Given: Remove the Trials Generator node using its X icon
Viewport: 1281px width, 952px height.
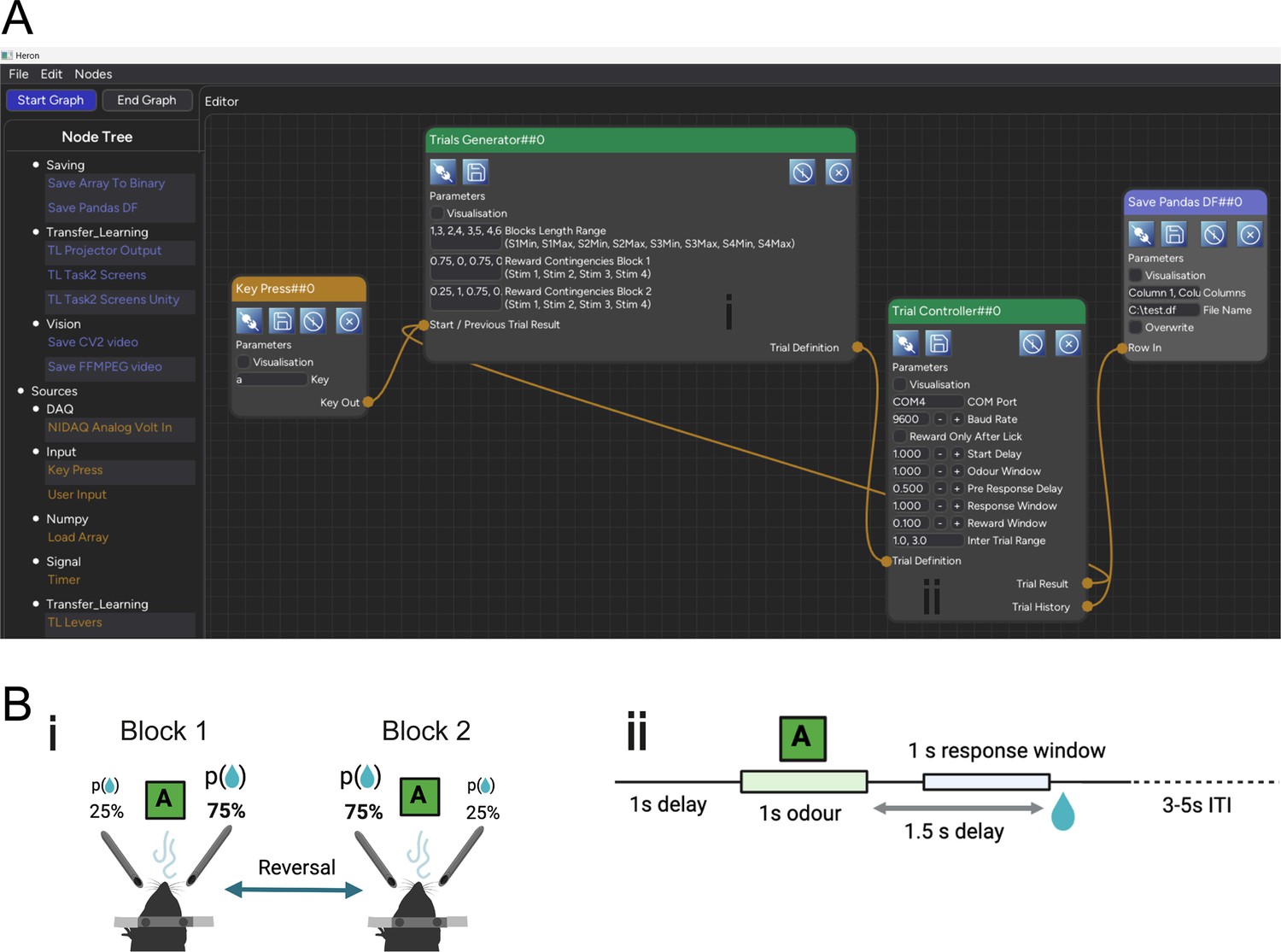Looking at the screenshot, I should tap(839, 172).
